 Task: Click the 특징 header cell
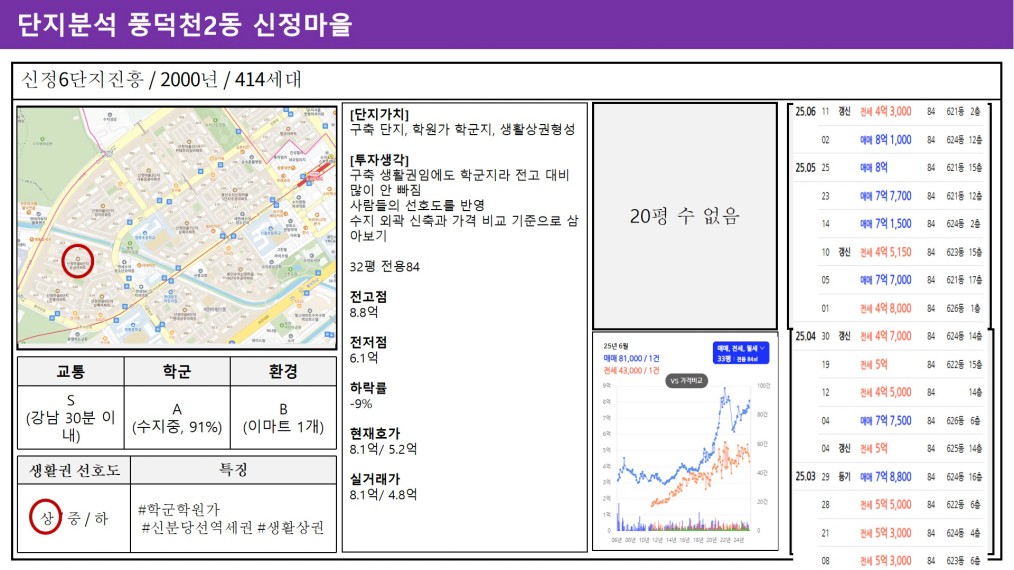[233, 470]
